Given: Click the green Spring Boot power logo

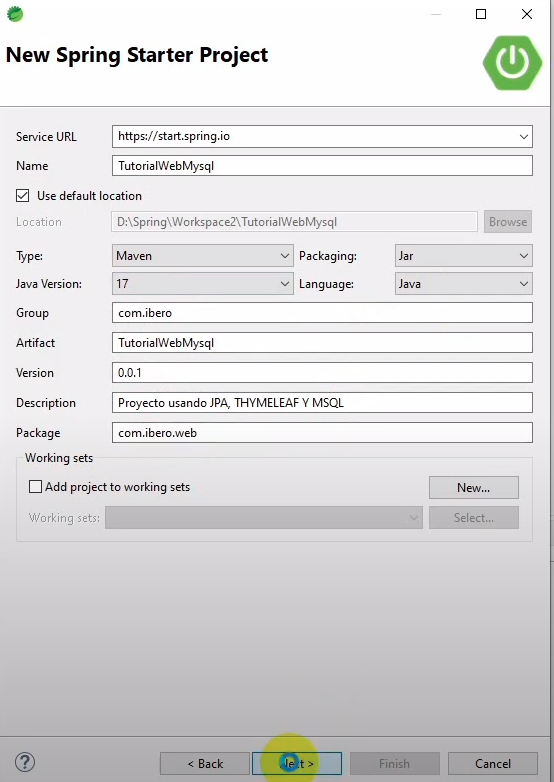Looking at the screenshot, I should [513, 63].
